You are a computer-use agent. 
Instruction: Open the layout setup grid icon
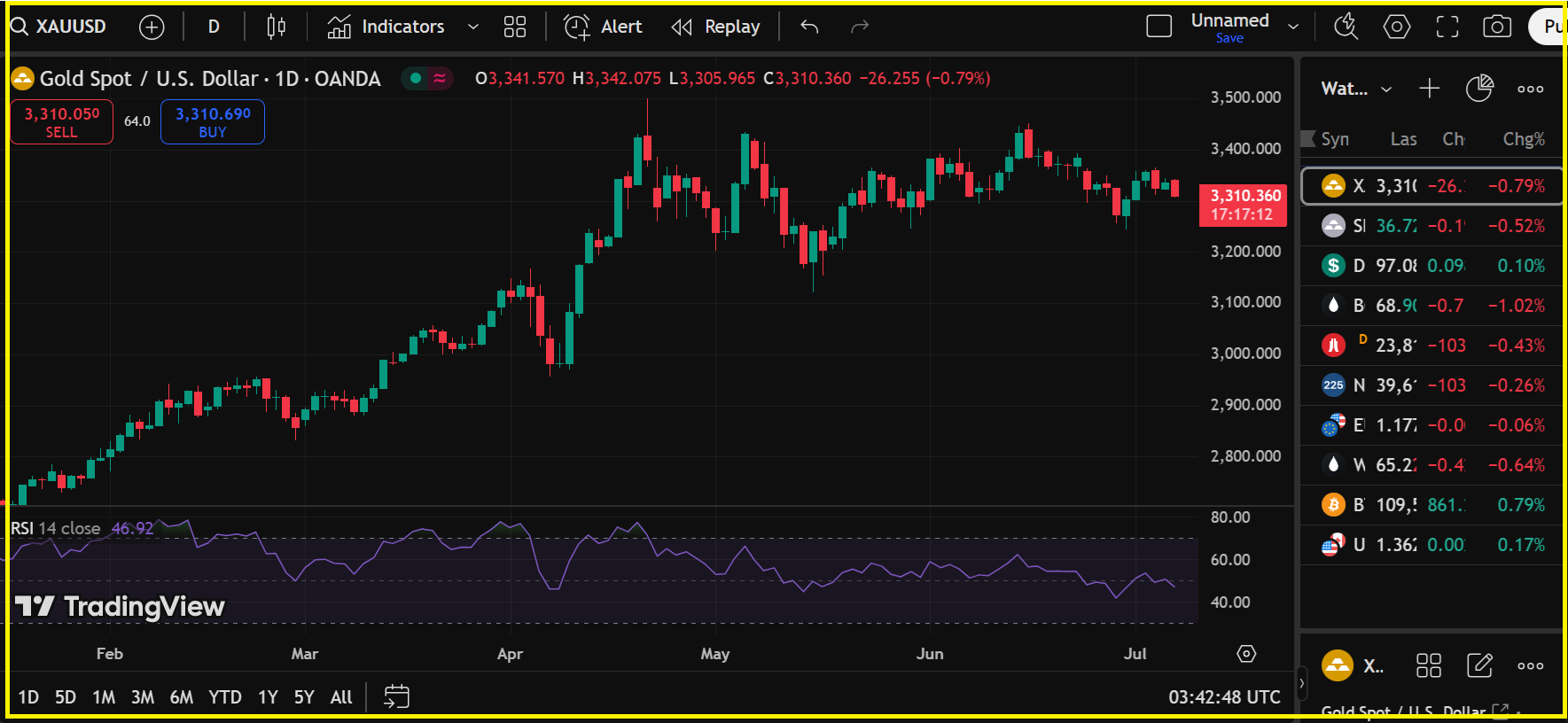point(515,27)
